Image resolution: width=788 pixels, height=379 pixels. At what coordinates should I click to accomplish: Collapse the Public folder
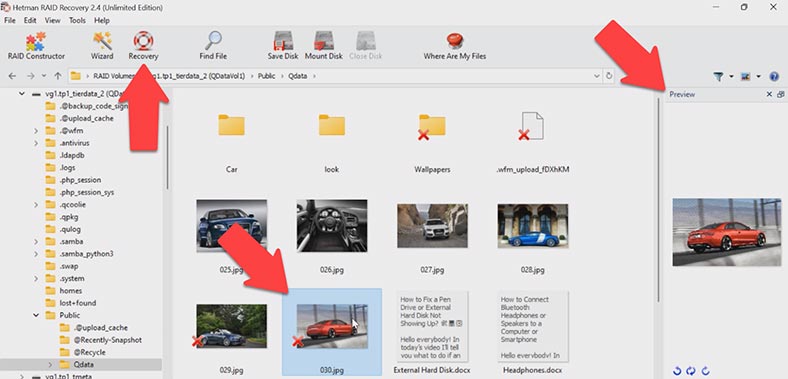point(36,316)
